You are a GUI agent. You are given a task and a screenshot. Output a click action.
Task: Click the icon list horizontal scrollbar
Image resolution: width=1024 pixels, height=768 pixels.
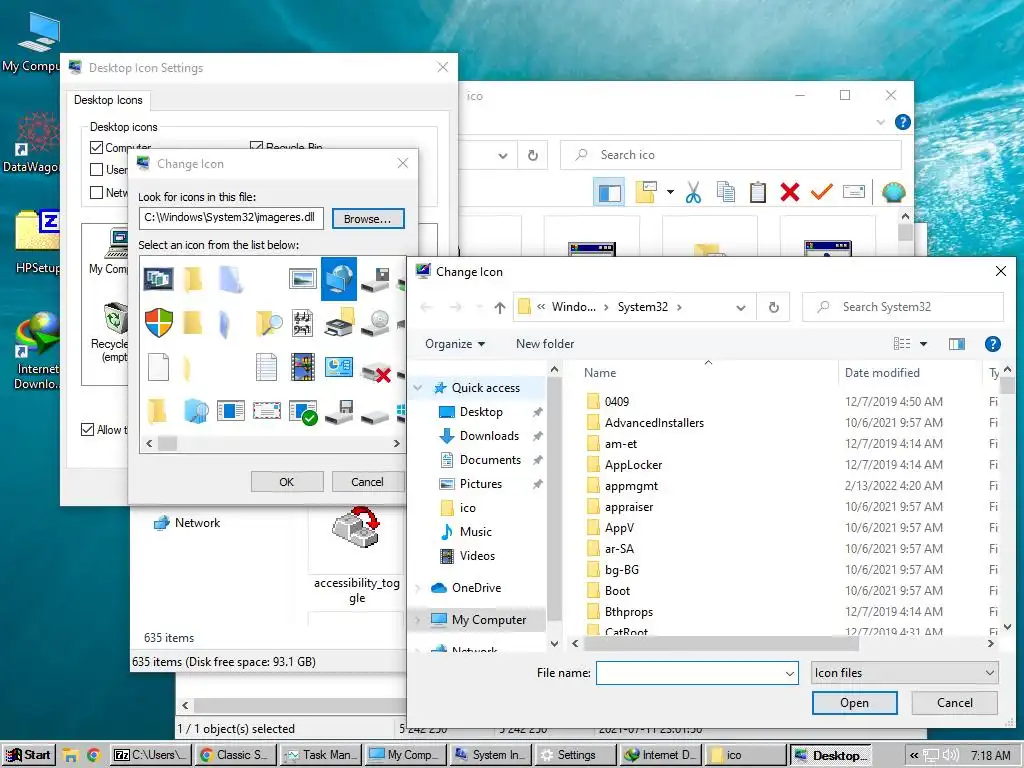pyautogui.click(x=273, y=443)
